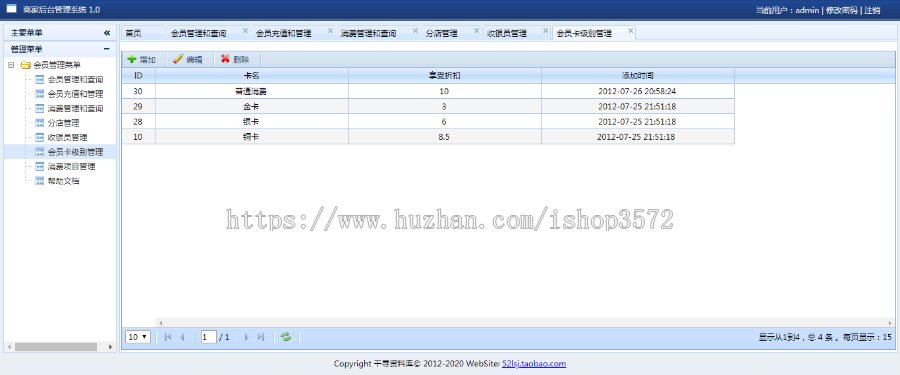Viewport: 900px width, 375px height.
Task: Click the app logo icon in title bar
Action: [x=11, y=9]
